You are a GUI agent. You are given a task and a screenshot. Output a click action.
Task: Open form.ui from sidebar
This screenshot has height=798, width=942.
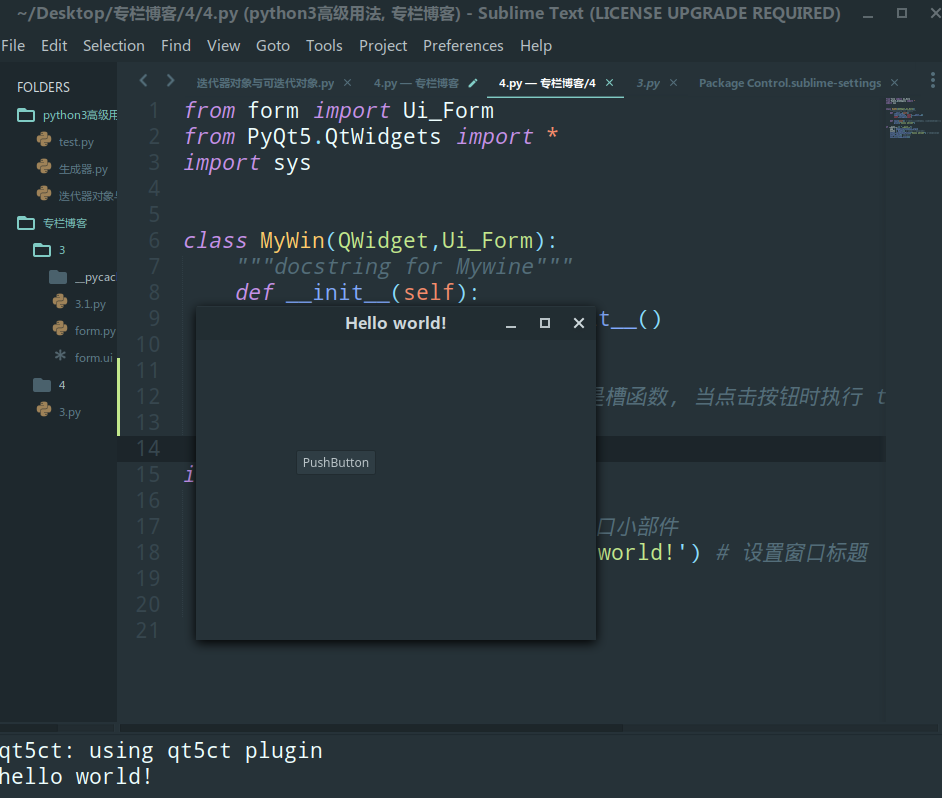(94, 358)
